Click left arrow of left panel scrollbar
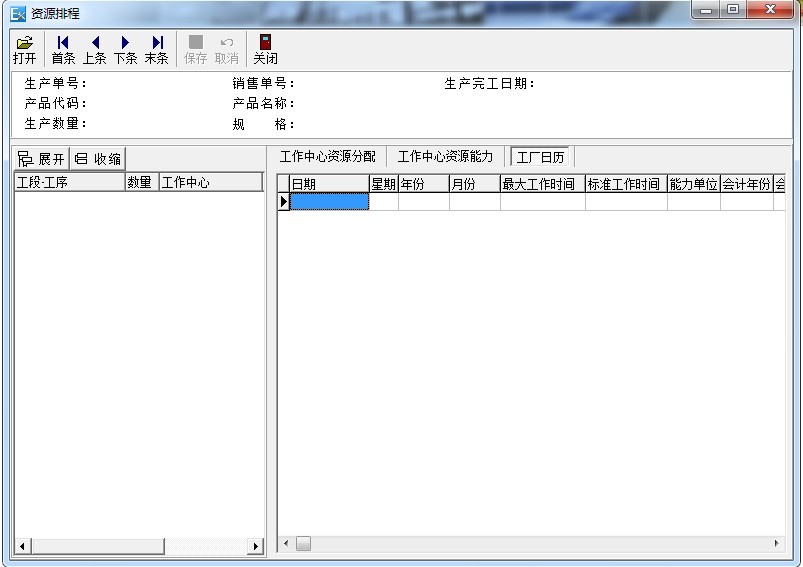Viewport: 803px width, 567px height. click(x=23, y=546)
